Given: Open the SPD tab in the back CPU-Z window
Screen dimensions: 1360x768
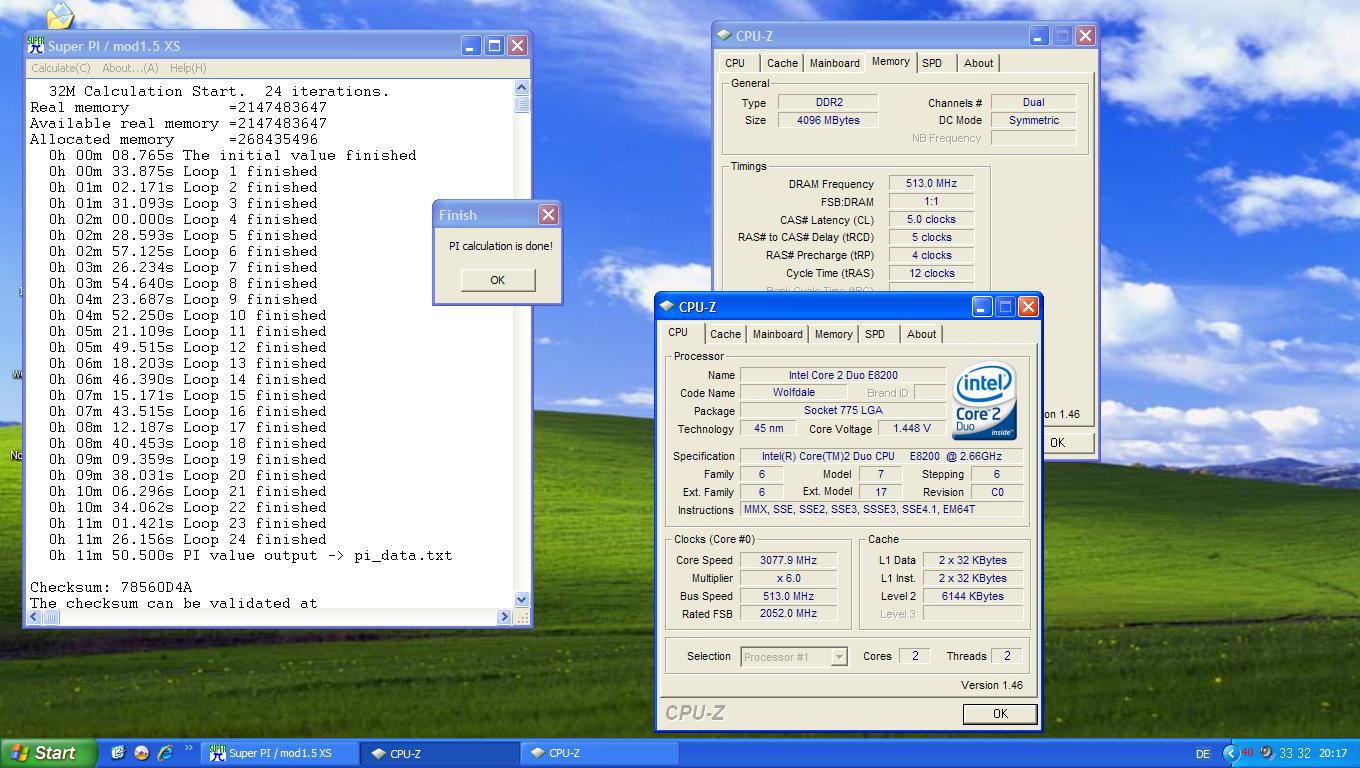Looking at the screenshot, I should coord(931,63).
